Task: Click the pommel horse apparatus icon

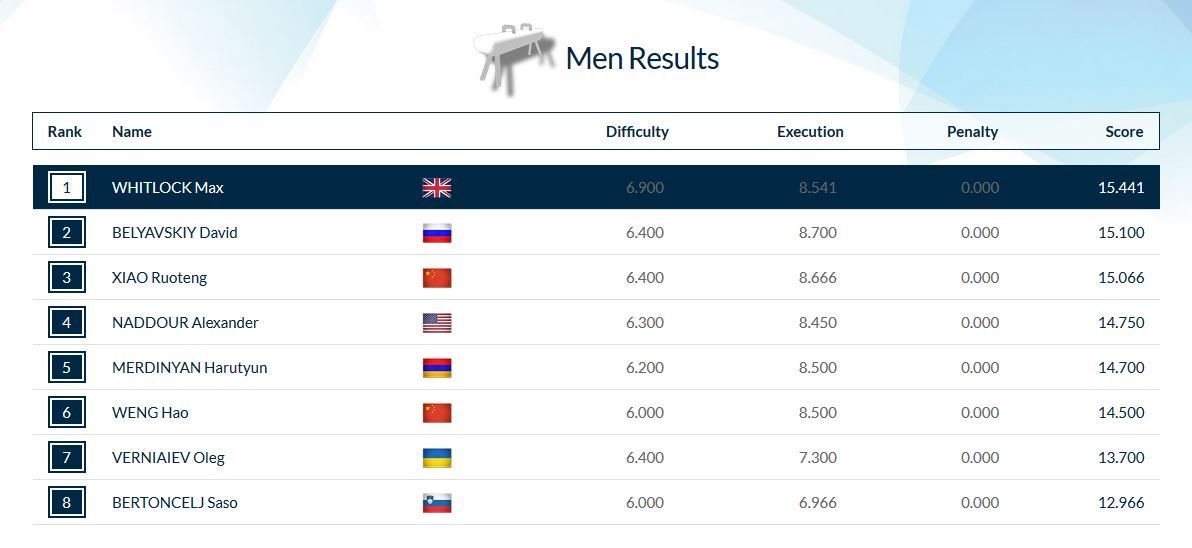Action: [513, 58]
